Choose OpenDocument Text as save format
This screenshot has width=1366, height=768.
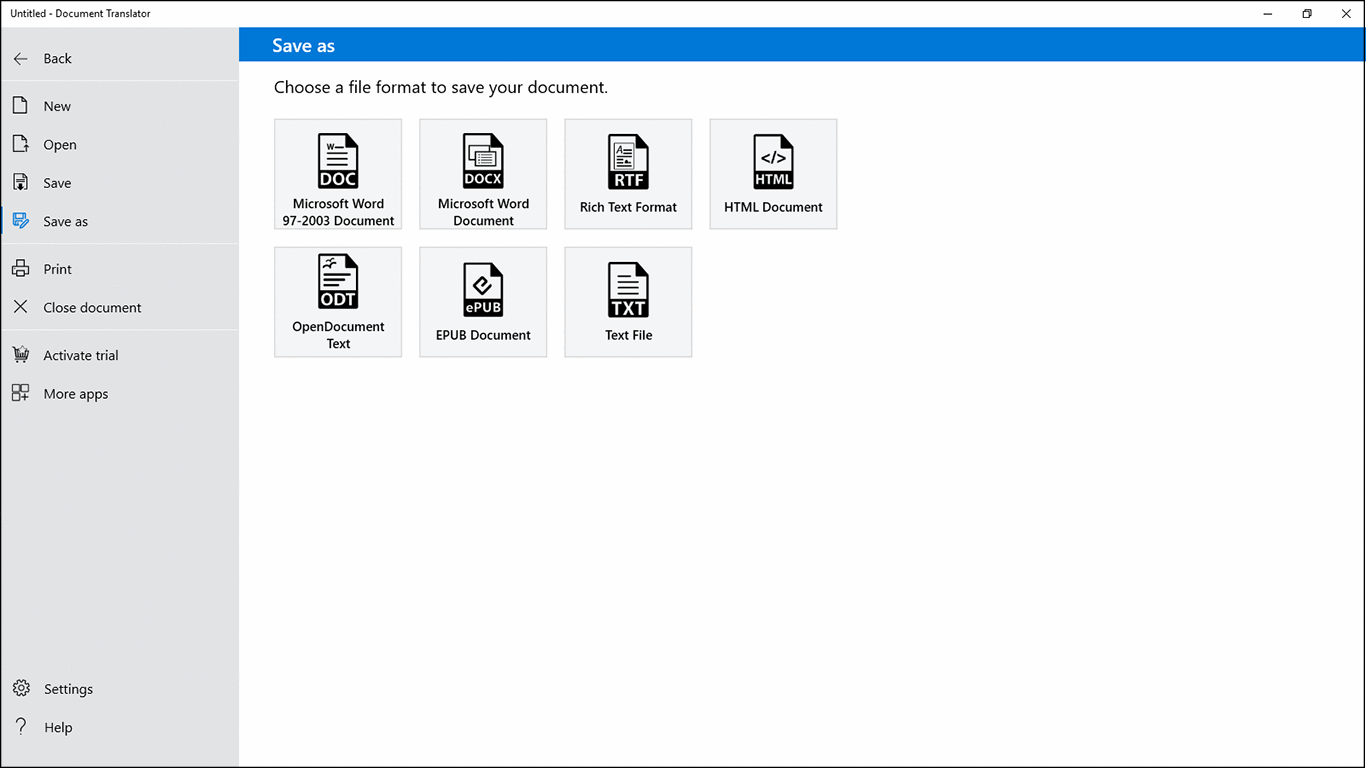pos(338,301)
